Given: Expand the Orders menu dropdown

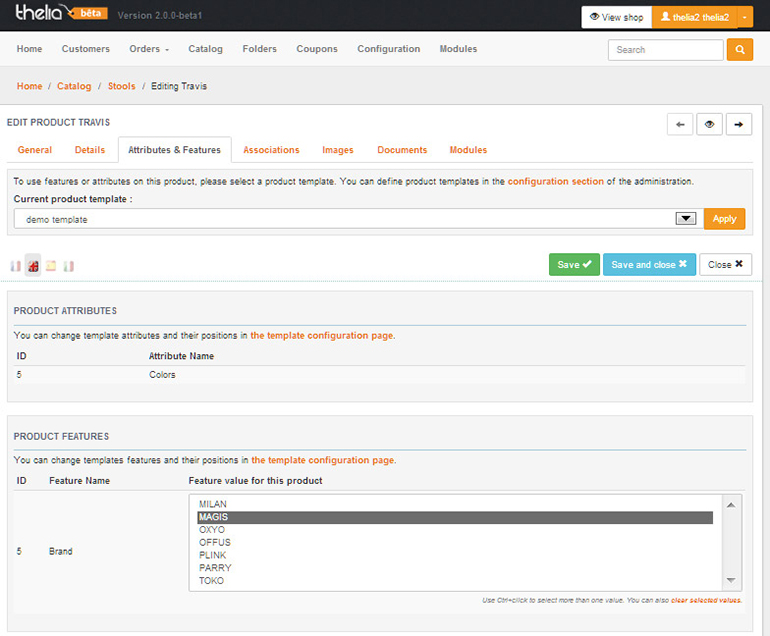Looking at the screenshot, I should click(149, 49).
